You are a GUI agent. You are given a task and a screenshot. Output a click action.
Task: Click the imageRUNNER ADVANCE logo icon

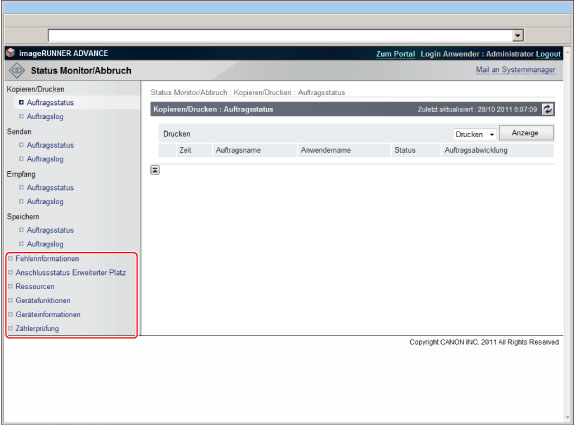[11, 53]
